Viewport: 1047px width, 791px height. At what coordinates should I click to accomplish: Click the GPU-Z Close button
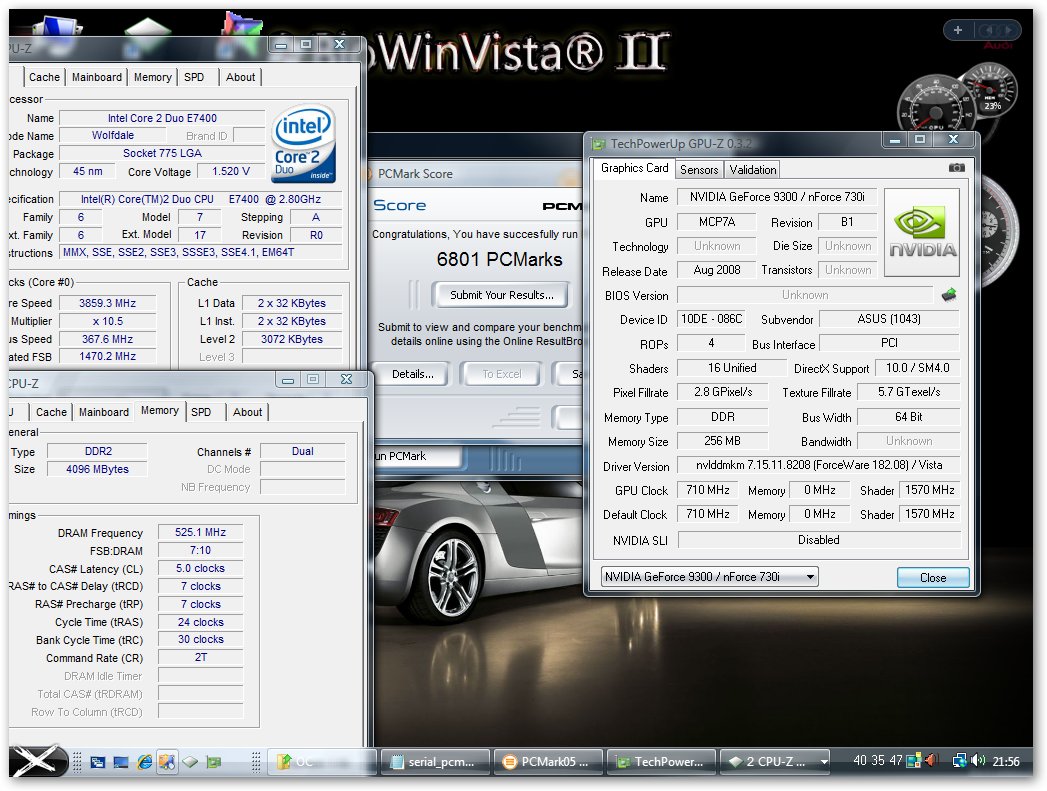pos(932,577)
